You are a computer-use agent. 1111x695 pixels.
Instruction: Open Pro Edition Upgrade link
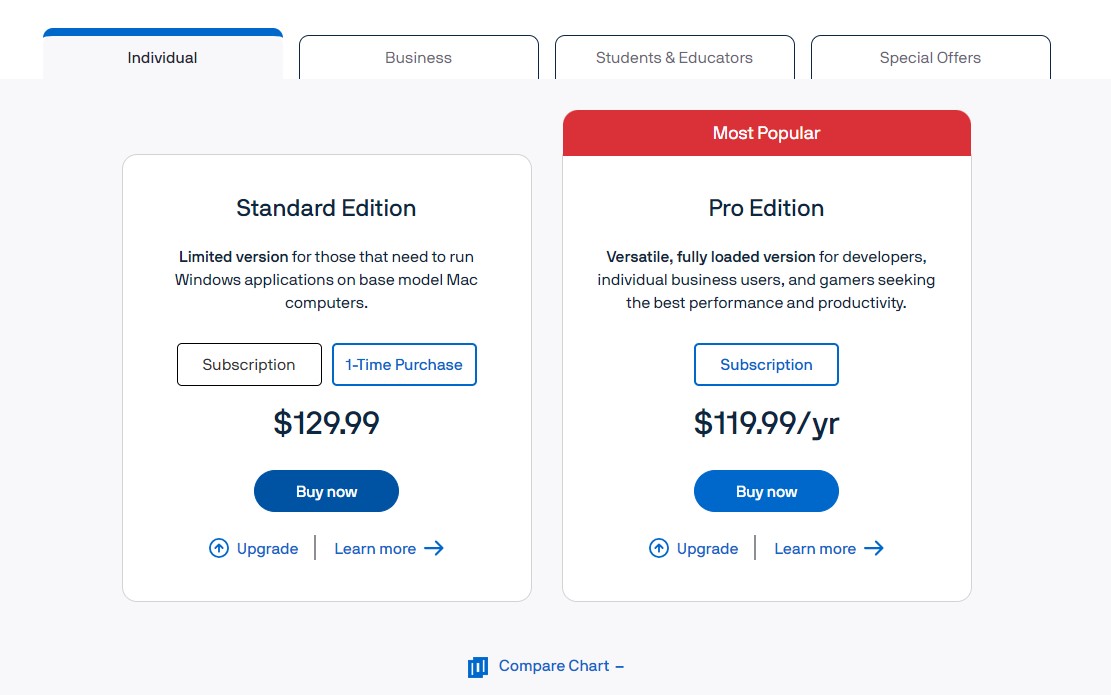tap(707, 548)
